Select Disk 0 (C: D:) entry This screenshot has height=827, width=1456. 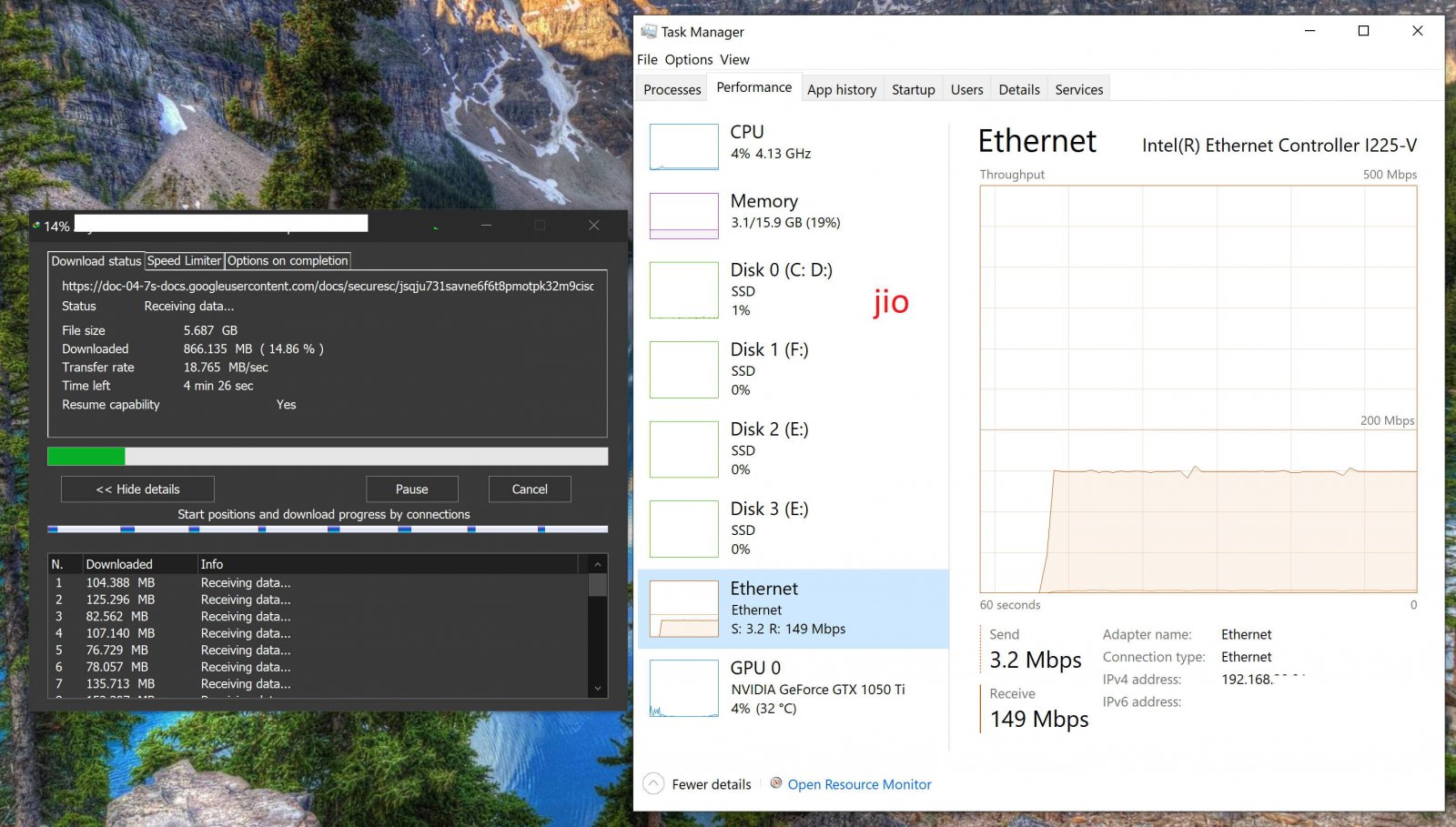coord(793,289)
